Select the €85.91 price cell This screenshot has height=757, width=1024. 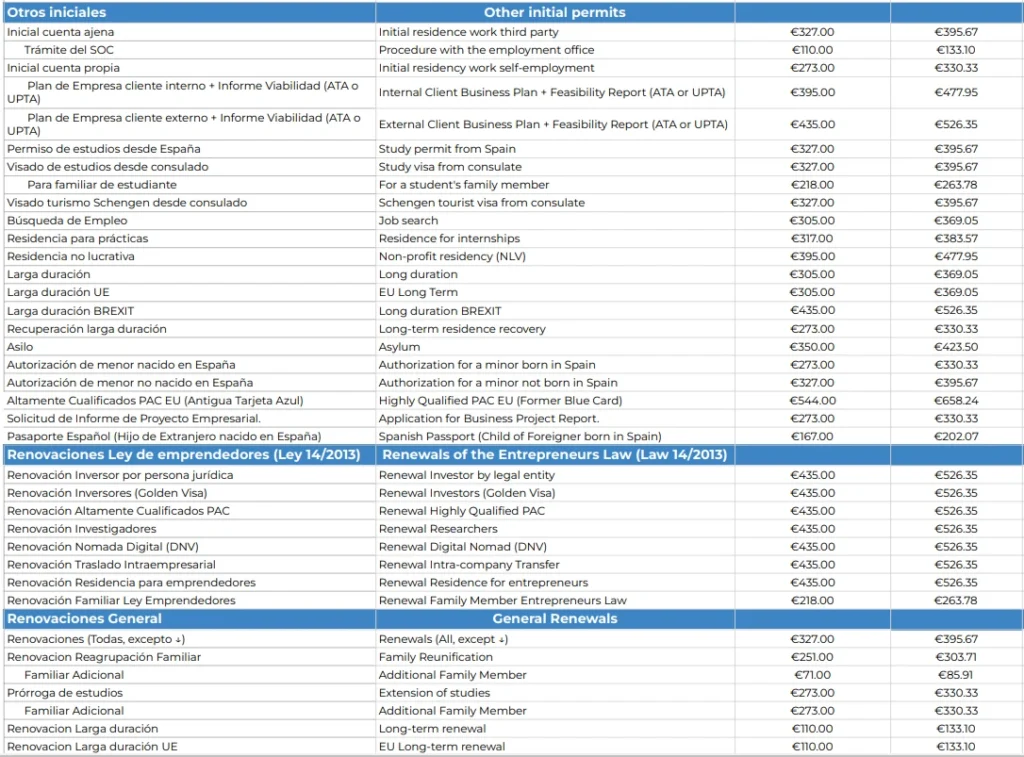[x=955, y=675]
